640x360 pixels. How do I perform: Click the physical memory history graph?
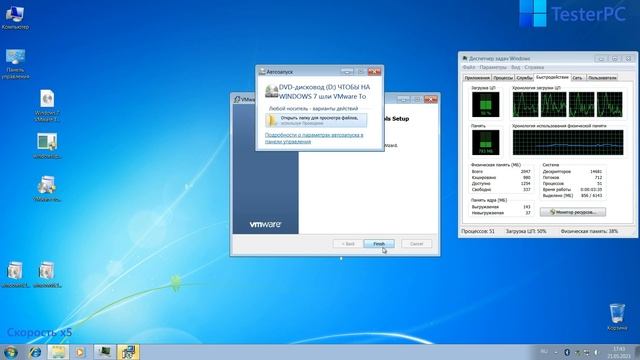pos(568,142)
